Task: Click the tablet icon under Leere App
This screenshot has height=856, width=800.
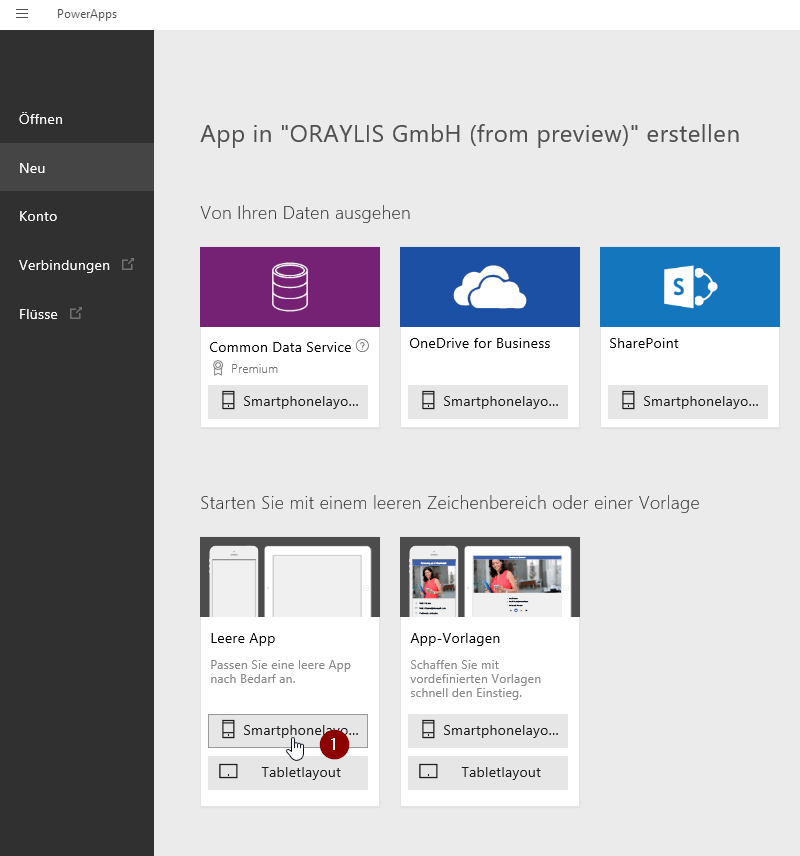Action: [x=228, y=771]
